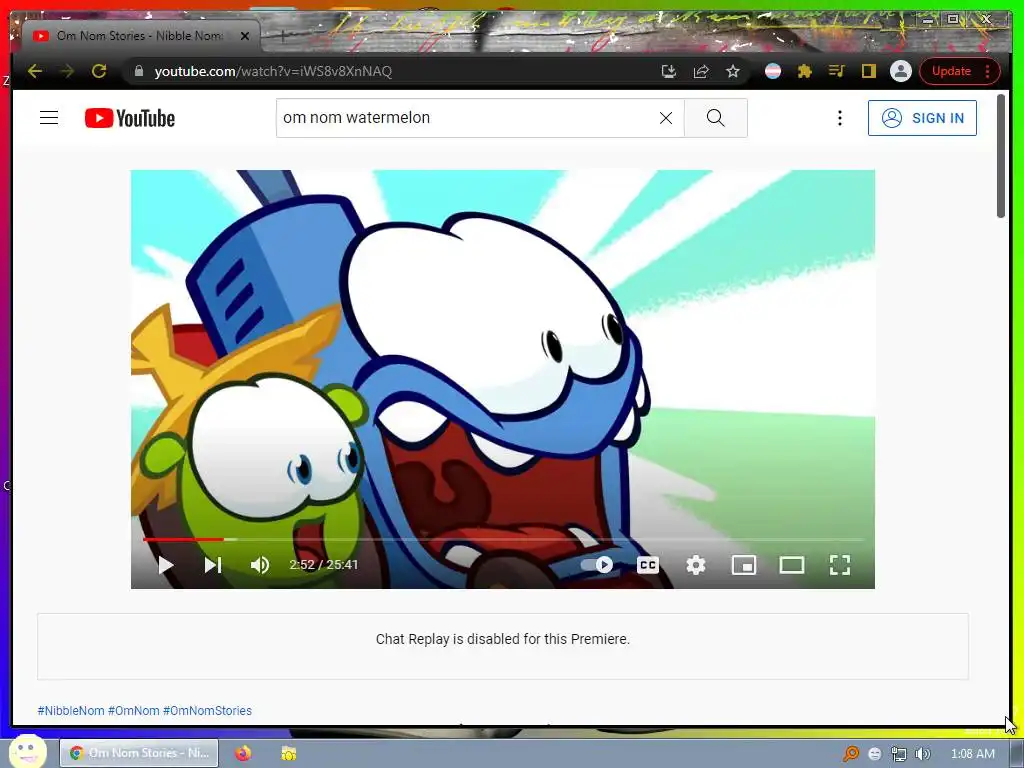Click the address bar URL
1024x768 pixels.
point(273,71)
